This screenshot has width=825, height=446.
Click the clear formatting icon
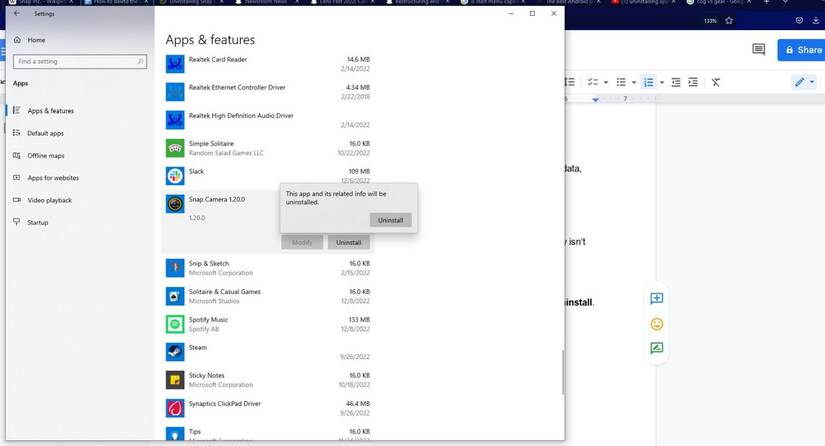pos(716,82)
